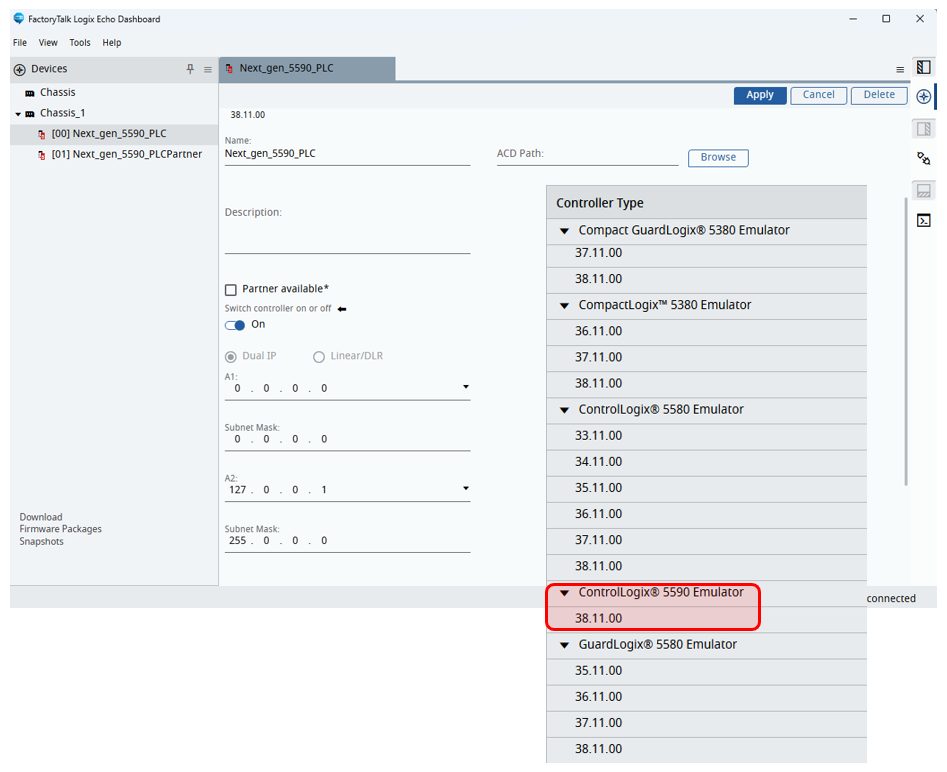Open the editor tab options menu icon
This screenshot has width=947, height=772.
coord(899,69)
